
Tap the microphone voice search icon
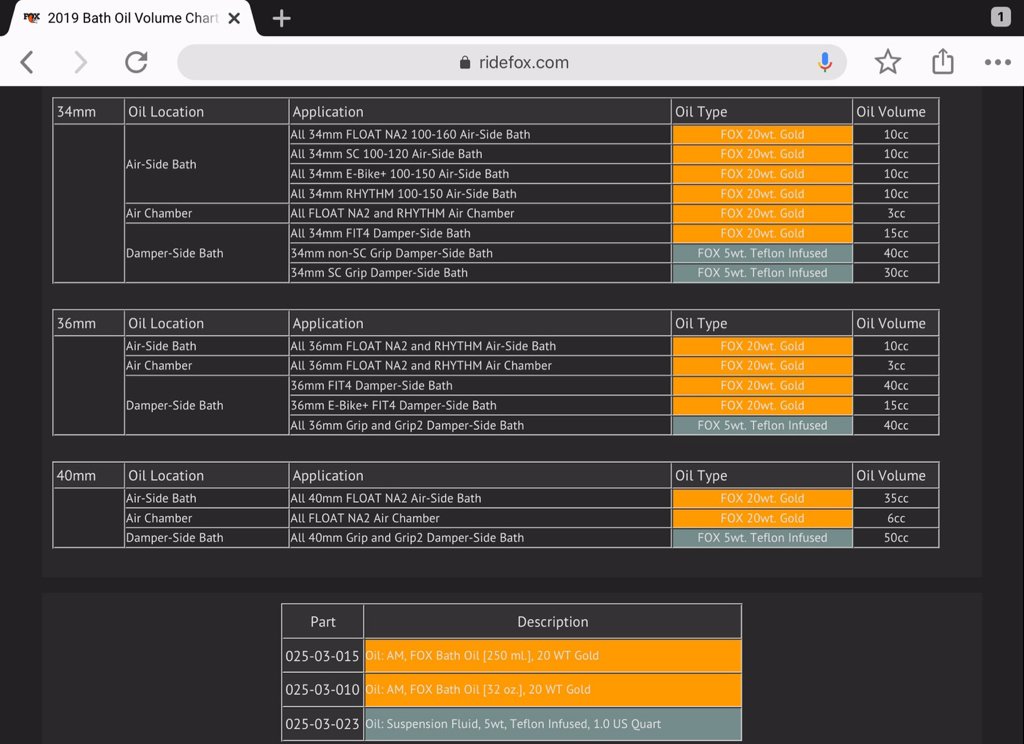tap(825, 62)
